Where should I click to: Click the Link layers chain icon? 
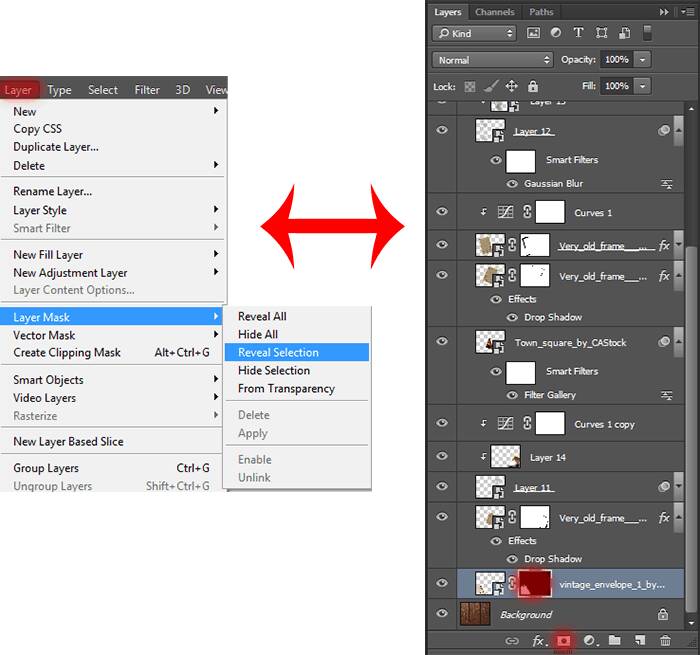click(512, 641)
